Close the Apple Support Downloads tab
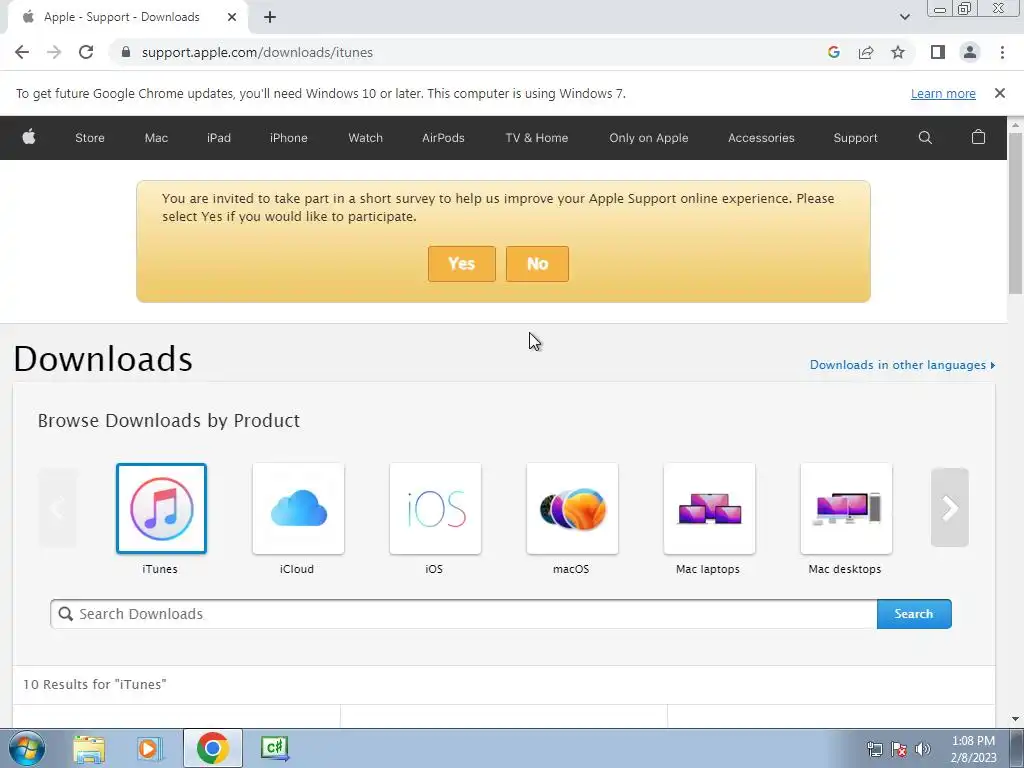The image size is (1024, 768). [231, 17]
